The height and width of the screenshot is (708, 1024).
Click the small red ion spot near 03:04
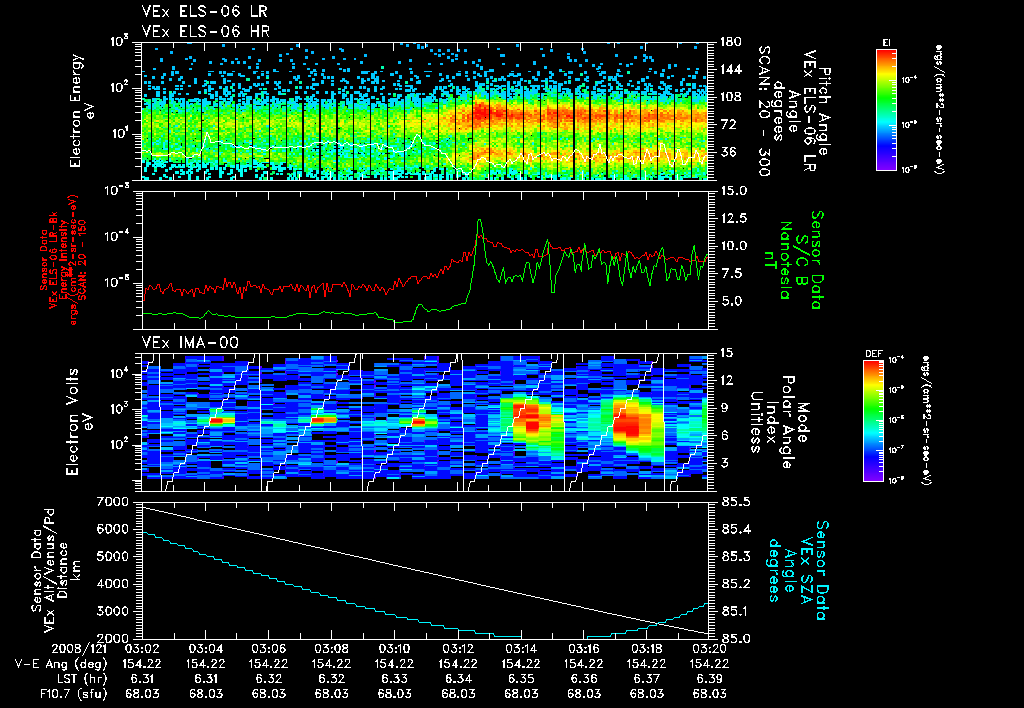coord(221,421)
